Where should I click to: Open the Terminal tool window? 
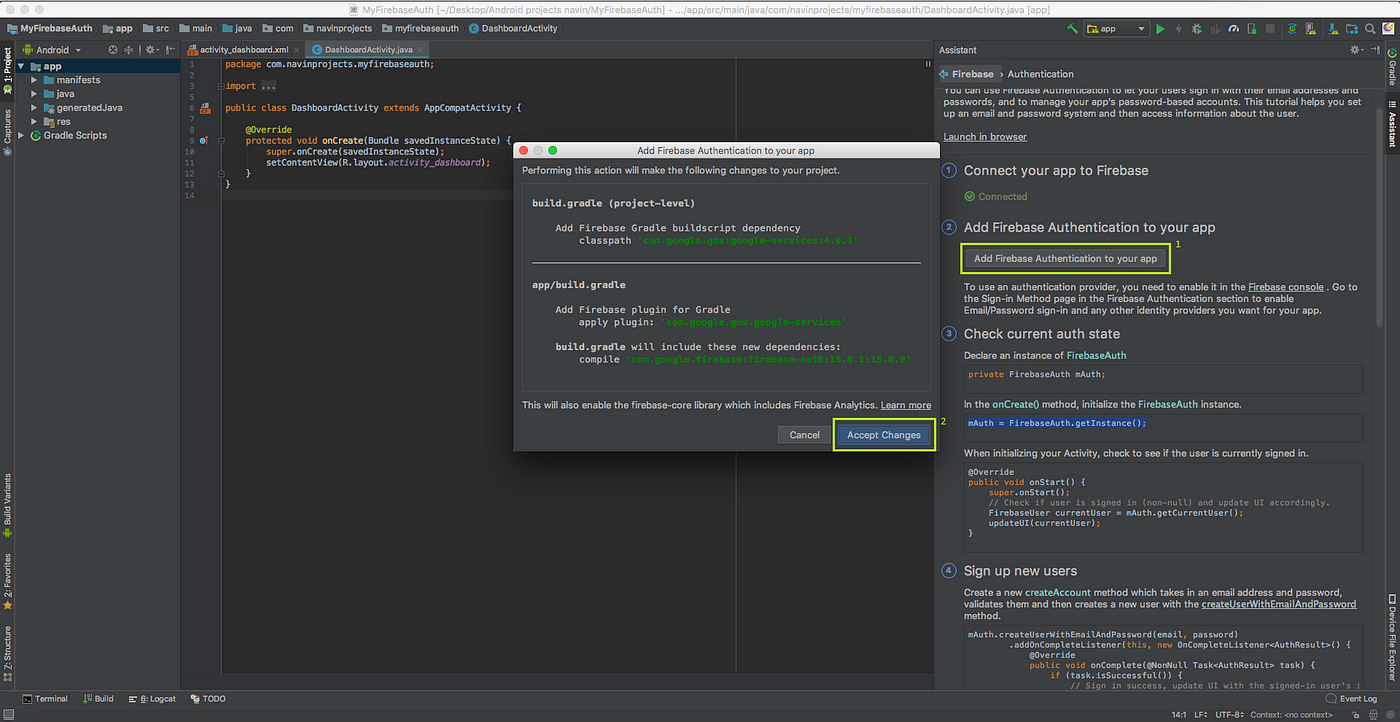pyautogui.click(x=45, y=699)
